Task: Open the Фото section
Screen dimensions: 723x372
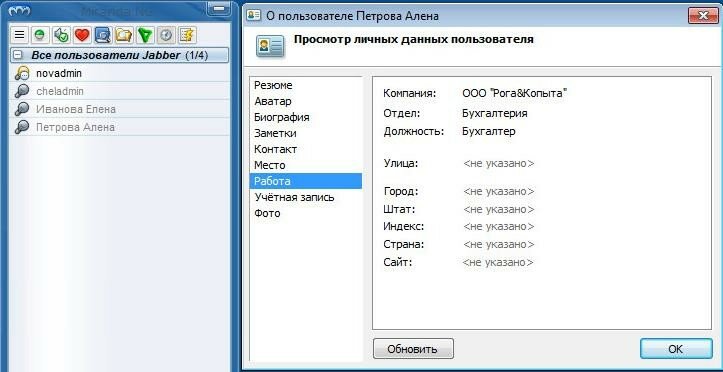Action: pos(305,213)
